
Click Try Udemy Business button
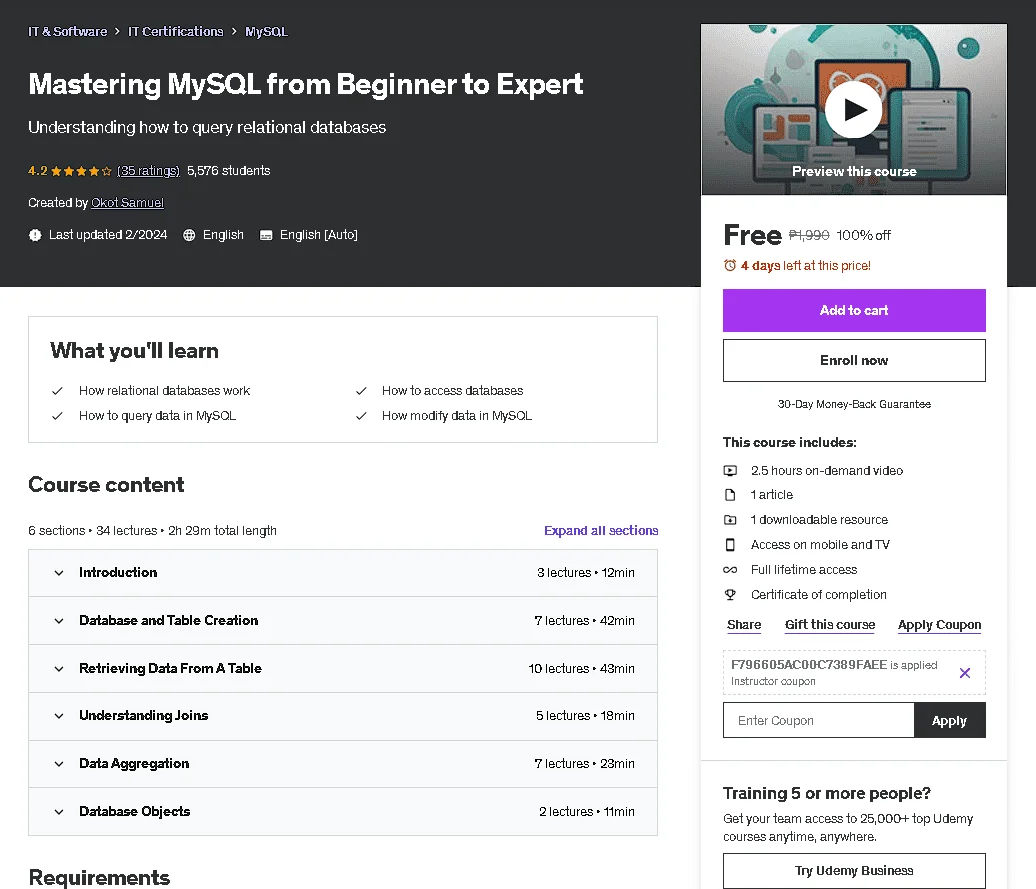[x=854, y=871]
